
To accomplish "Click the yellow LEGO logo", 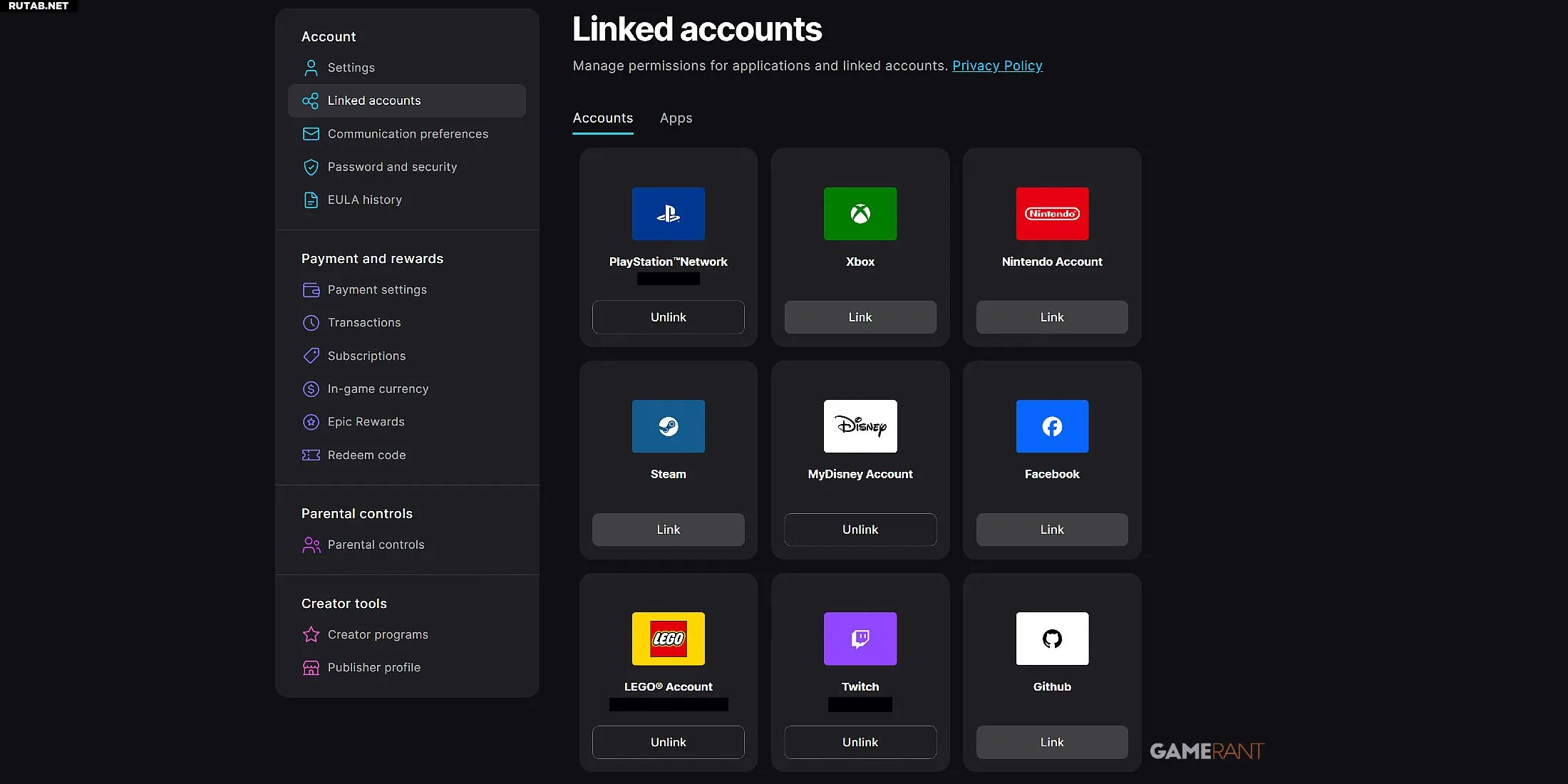I will (x=668, y=639).
